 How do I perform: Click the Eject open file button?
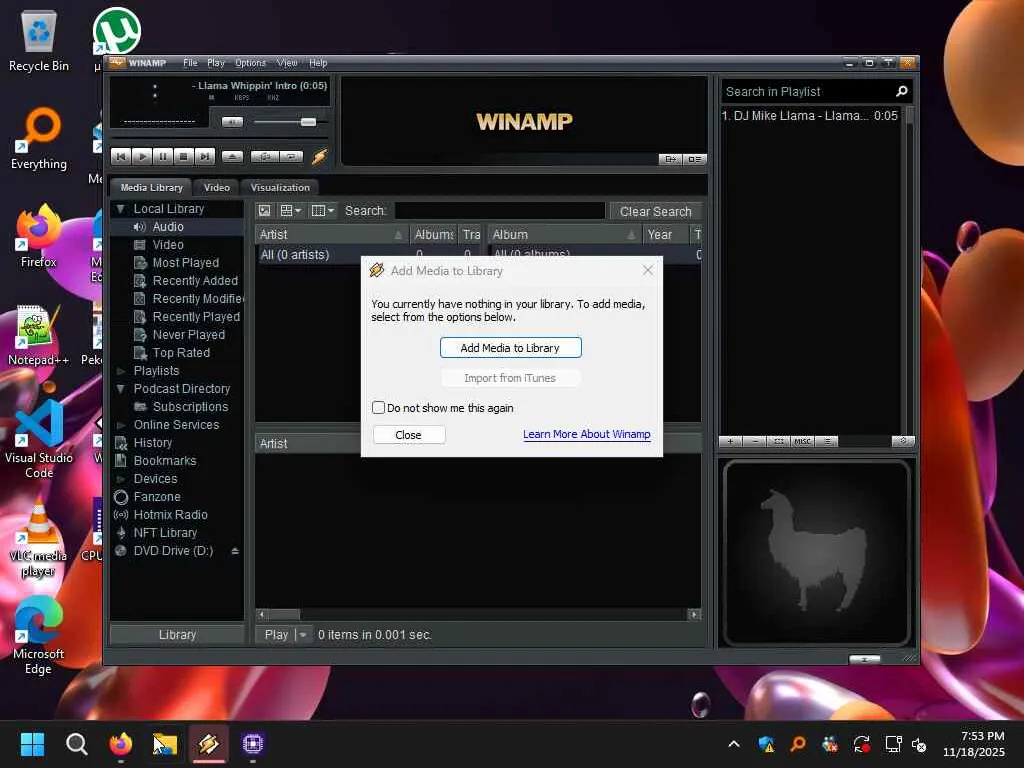pos(232,157)
